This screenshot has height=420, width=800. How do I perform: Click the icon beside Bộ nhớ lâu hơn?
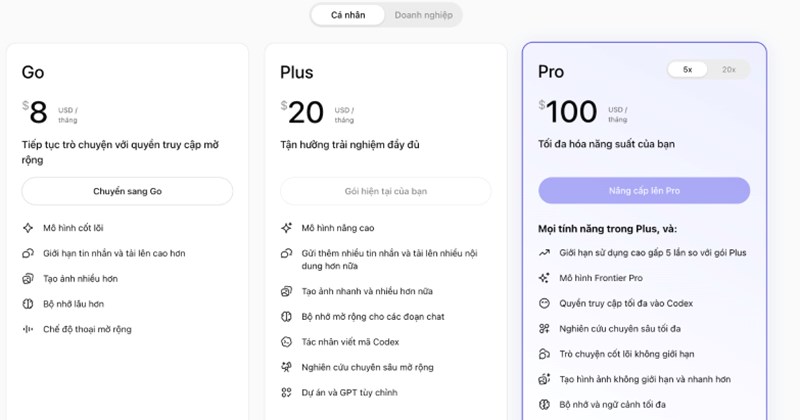pyautogui.click(x=27, y=303)
